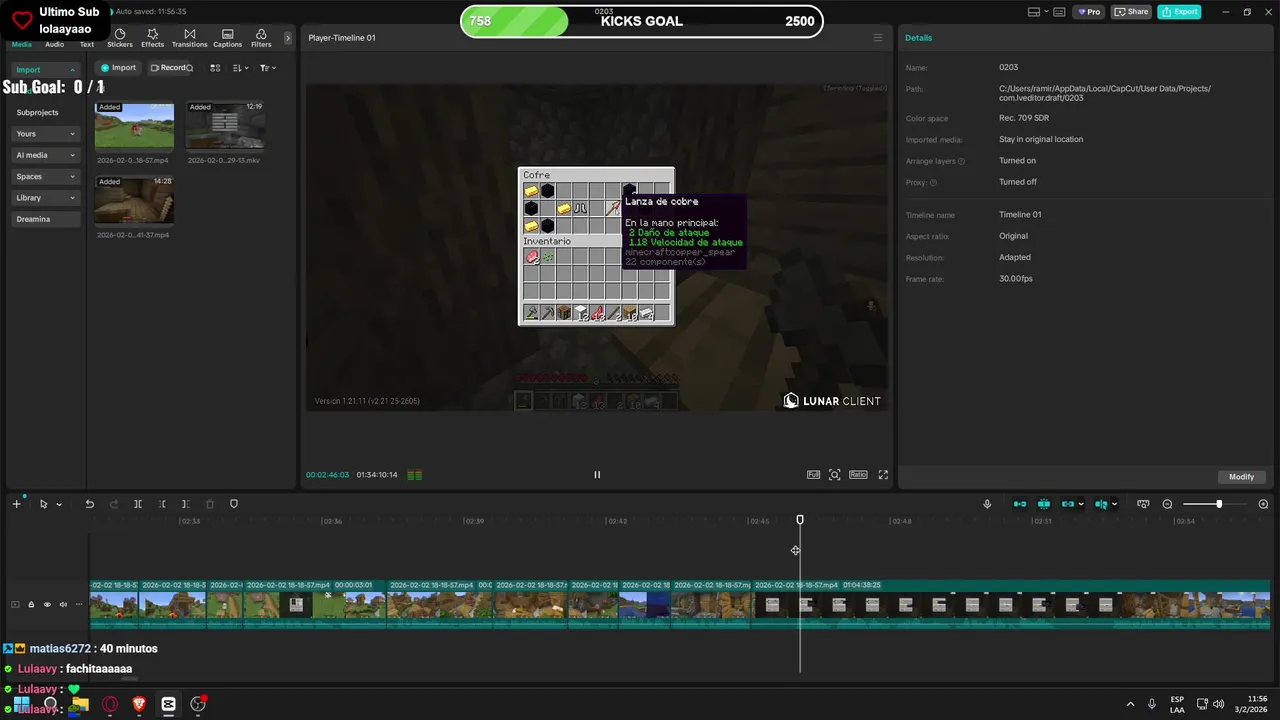This screenshot has height=720, width=1280.
Task: Open the Stickers panel
Action: tap(120, 38)
